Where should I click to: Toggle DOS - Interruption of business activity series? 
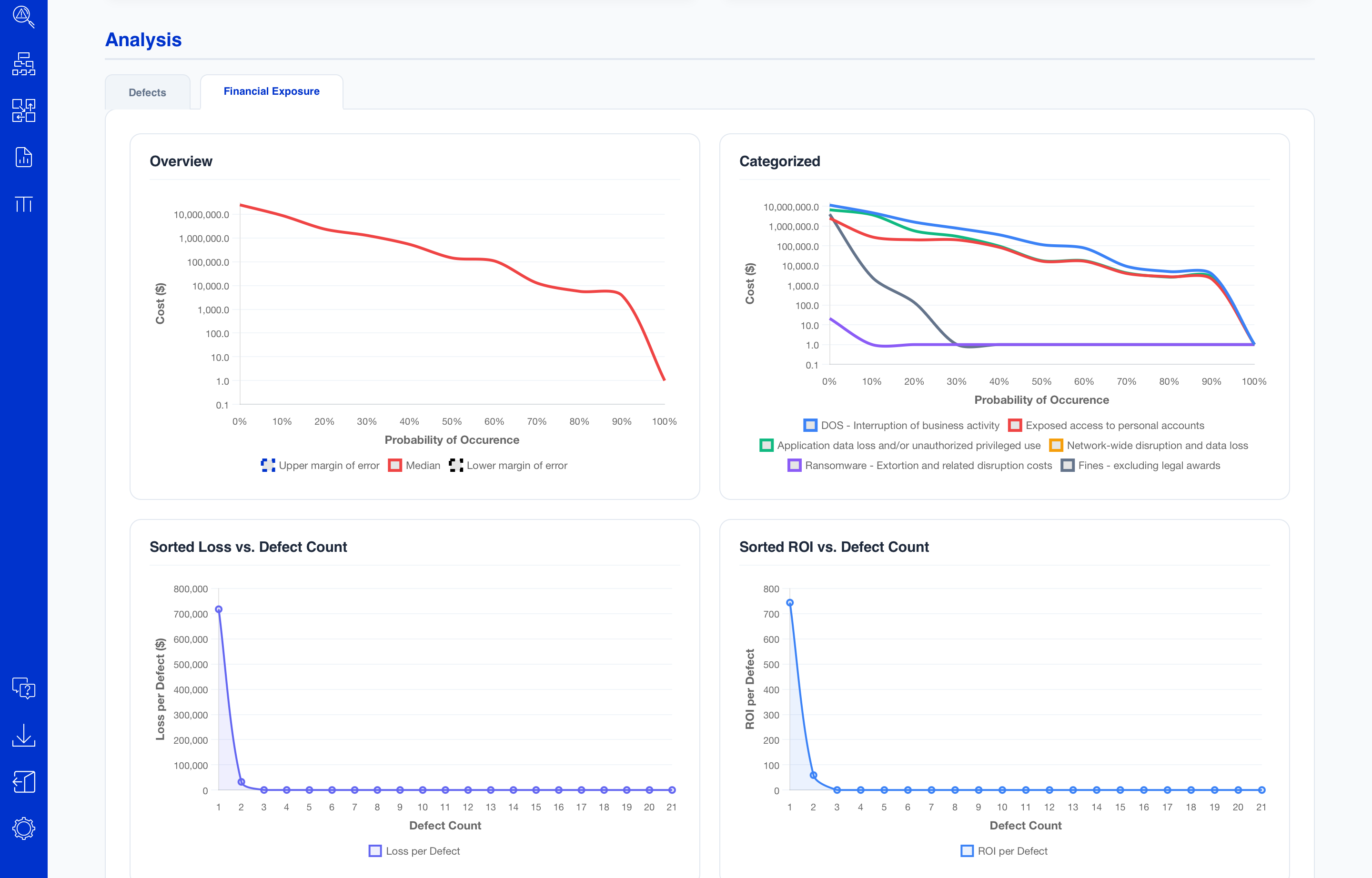(901, 425)
